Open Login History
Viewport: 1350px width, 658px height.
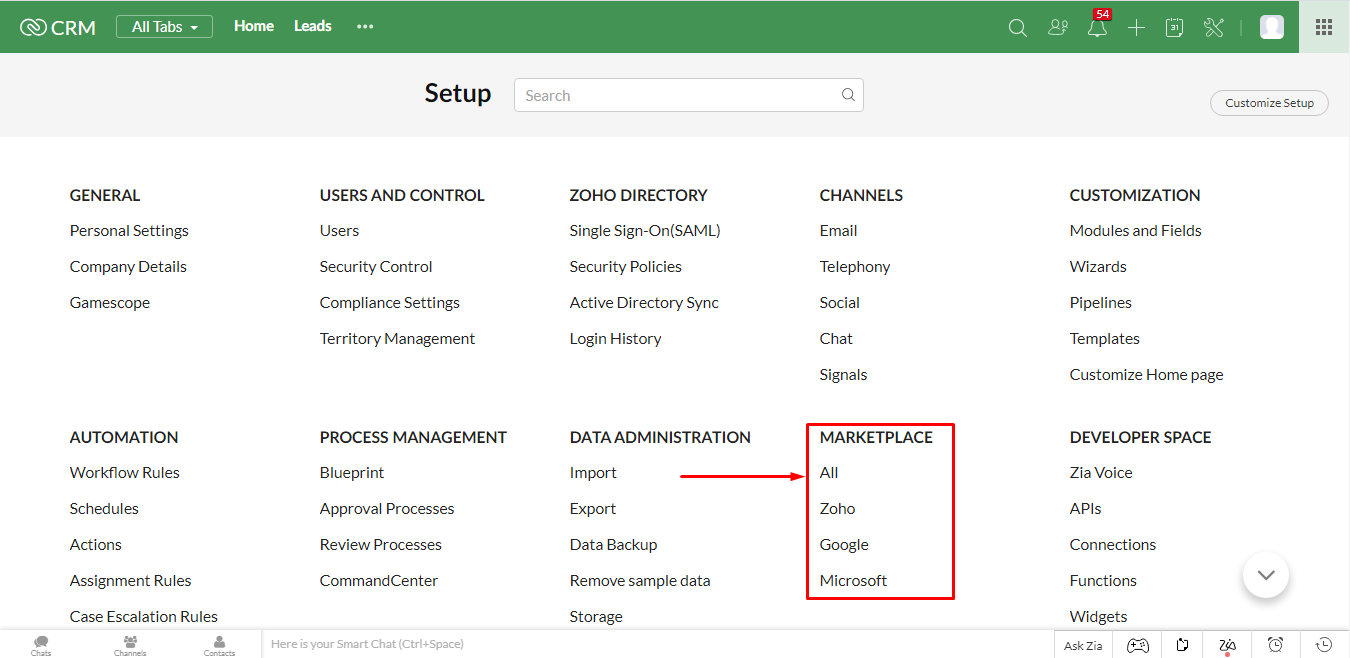point(616,339)
